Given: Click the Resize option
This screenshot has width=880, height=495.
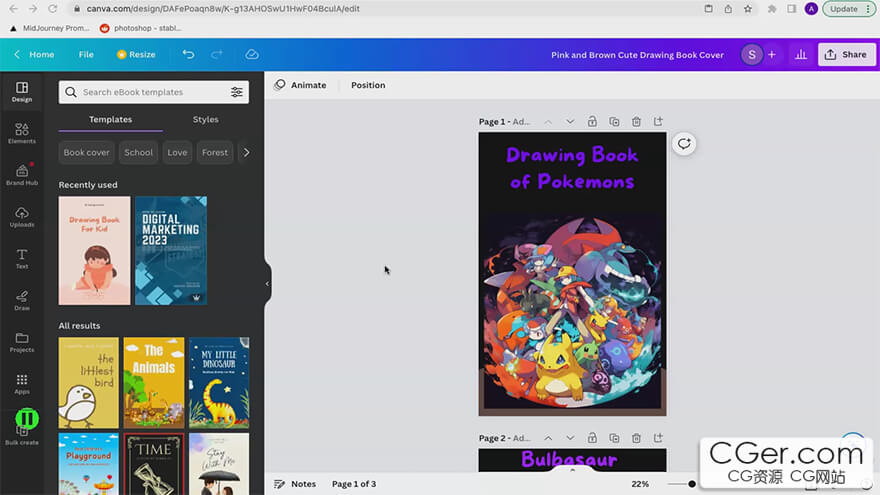Looking at the screenshot, I should click(136, 54).
